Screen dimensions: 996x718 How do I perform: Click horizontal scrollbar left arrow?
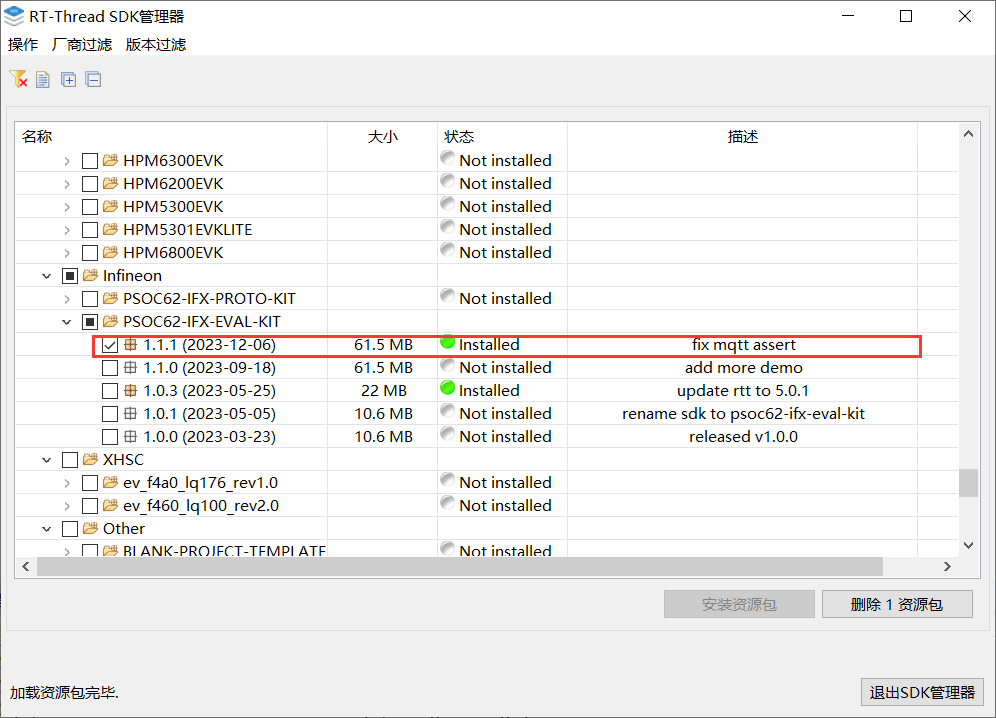(x=26, y=567)
